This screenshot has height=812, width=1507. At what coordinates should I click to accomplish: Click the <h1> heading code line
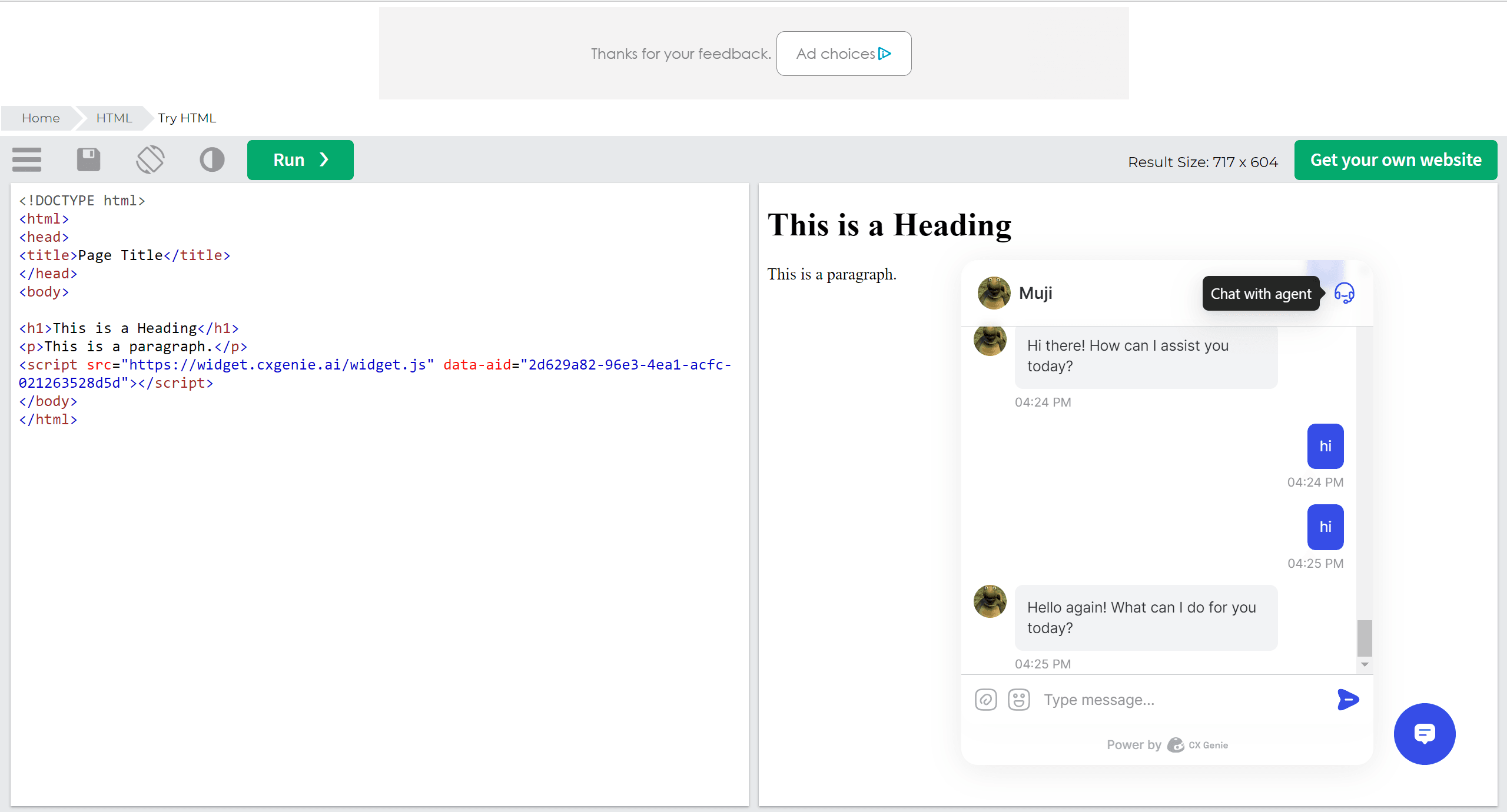[128, 328]
